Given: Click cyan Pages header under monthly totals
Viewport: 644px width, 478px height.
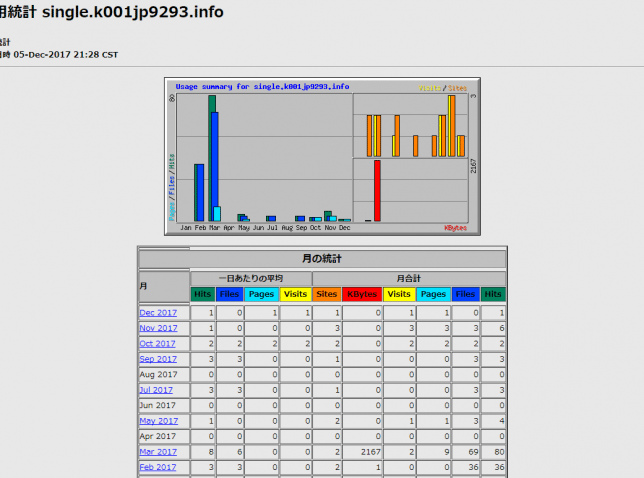Looking at the screenshot, I should [433, 294].
